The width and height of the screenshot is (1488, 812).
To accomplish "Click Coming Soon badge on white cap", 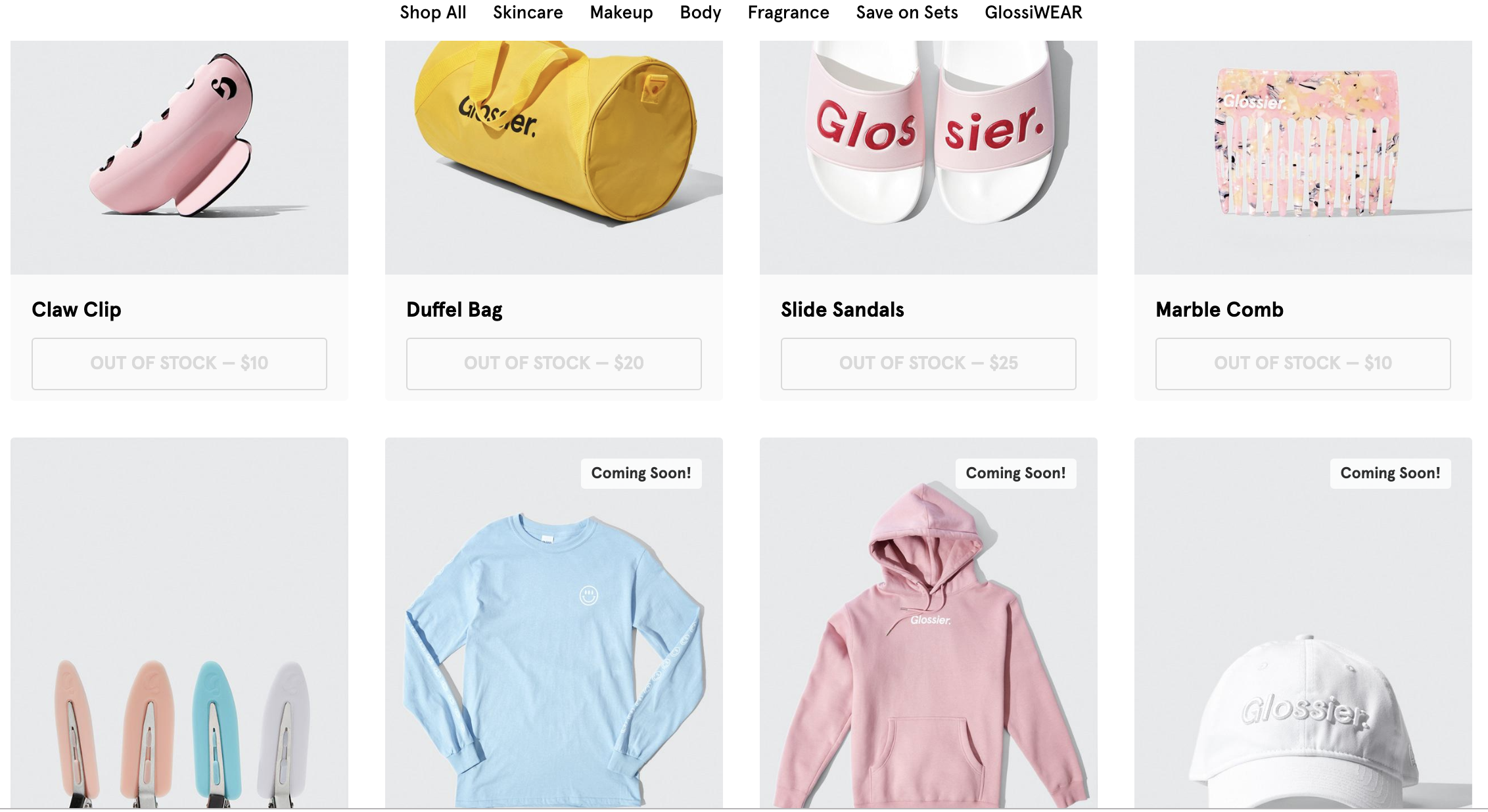I will (1390, 473).
